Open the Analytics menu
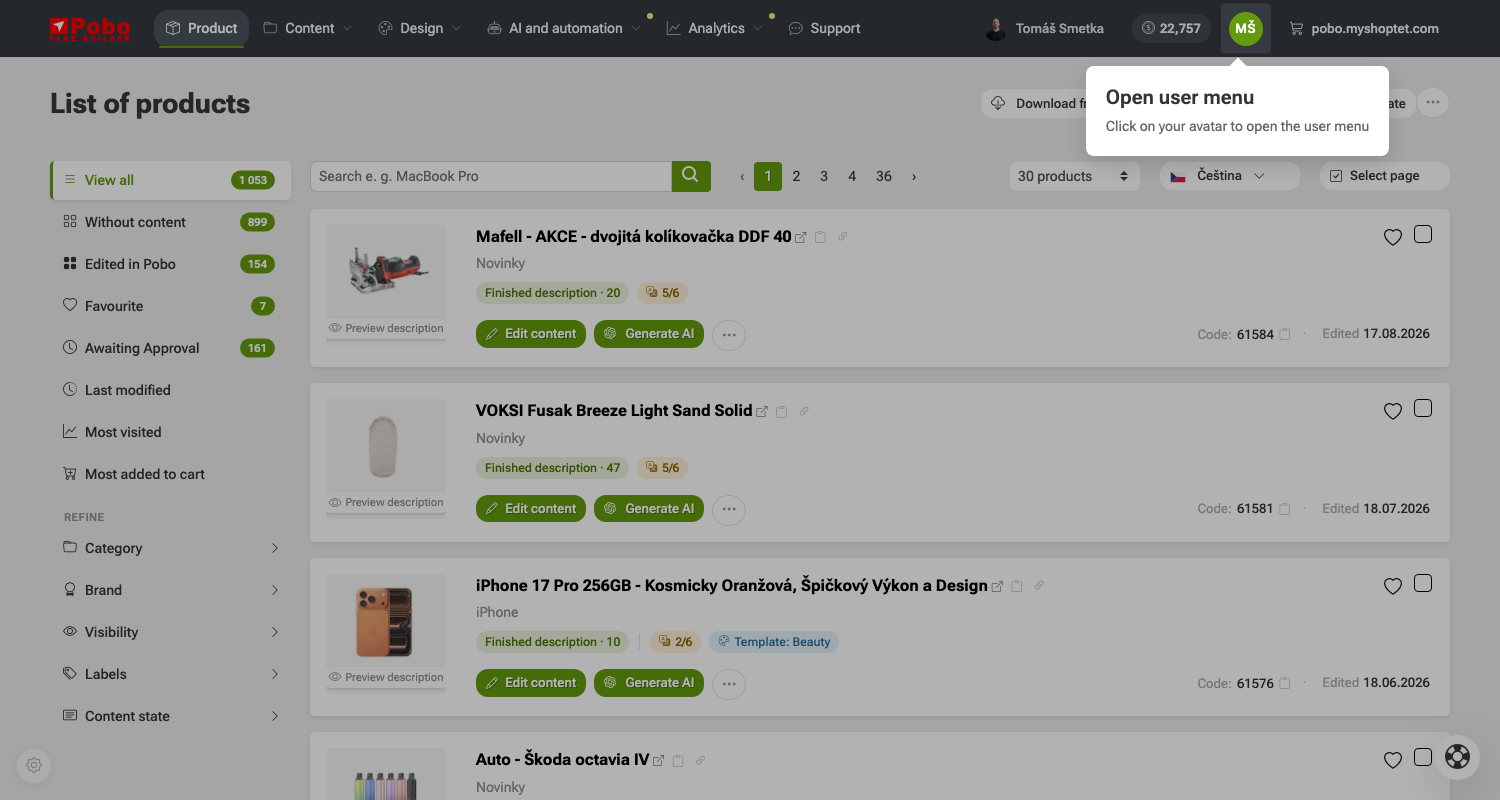Viewport: 1500px width, 800px height. [x=715, y=28]
